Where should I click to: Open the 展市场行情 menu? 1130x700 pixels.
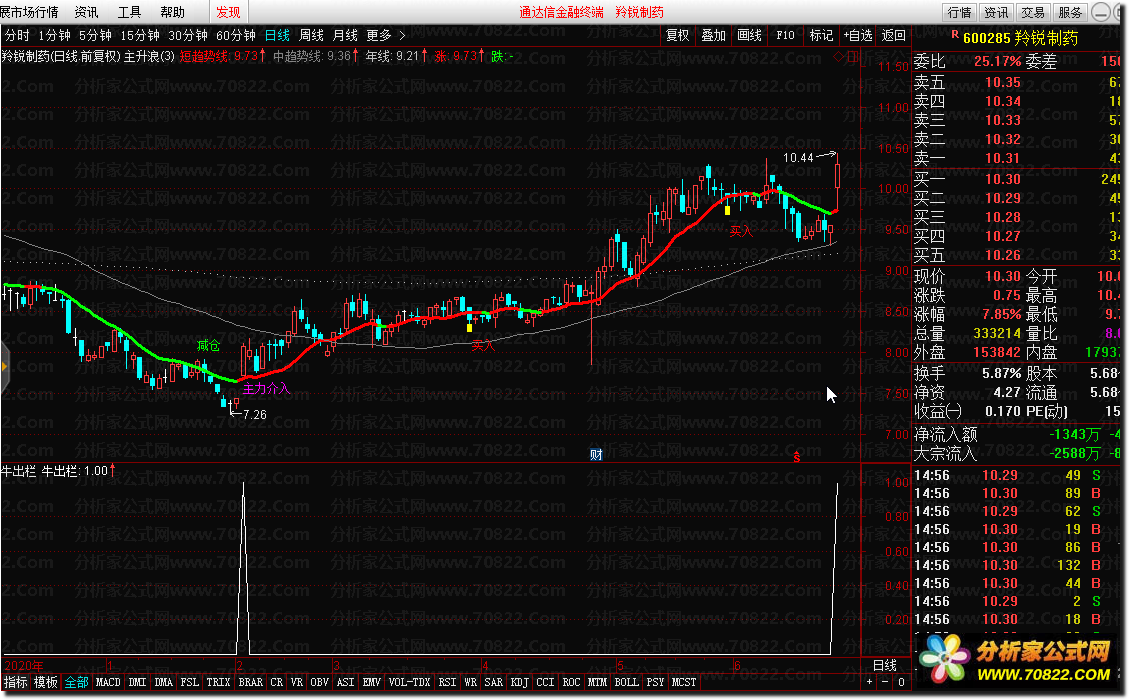pos(30,12)
